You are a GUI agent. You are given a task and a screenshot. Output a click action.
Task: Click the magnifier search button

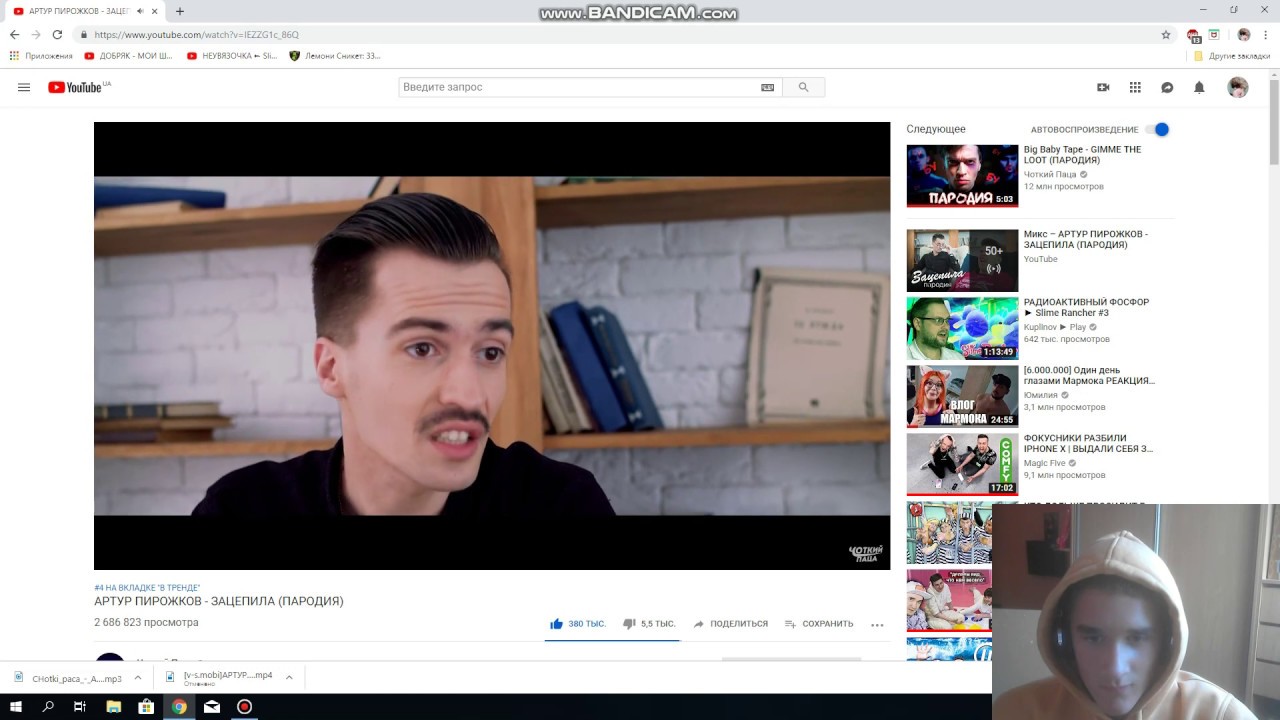pos(803,87)
